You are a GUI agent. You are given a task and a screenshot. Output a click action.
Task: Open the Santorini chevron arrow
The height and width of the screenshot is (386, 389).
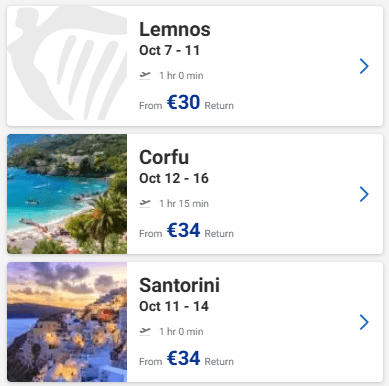click(x=364, y=322)
